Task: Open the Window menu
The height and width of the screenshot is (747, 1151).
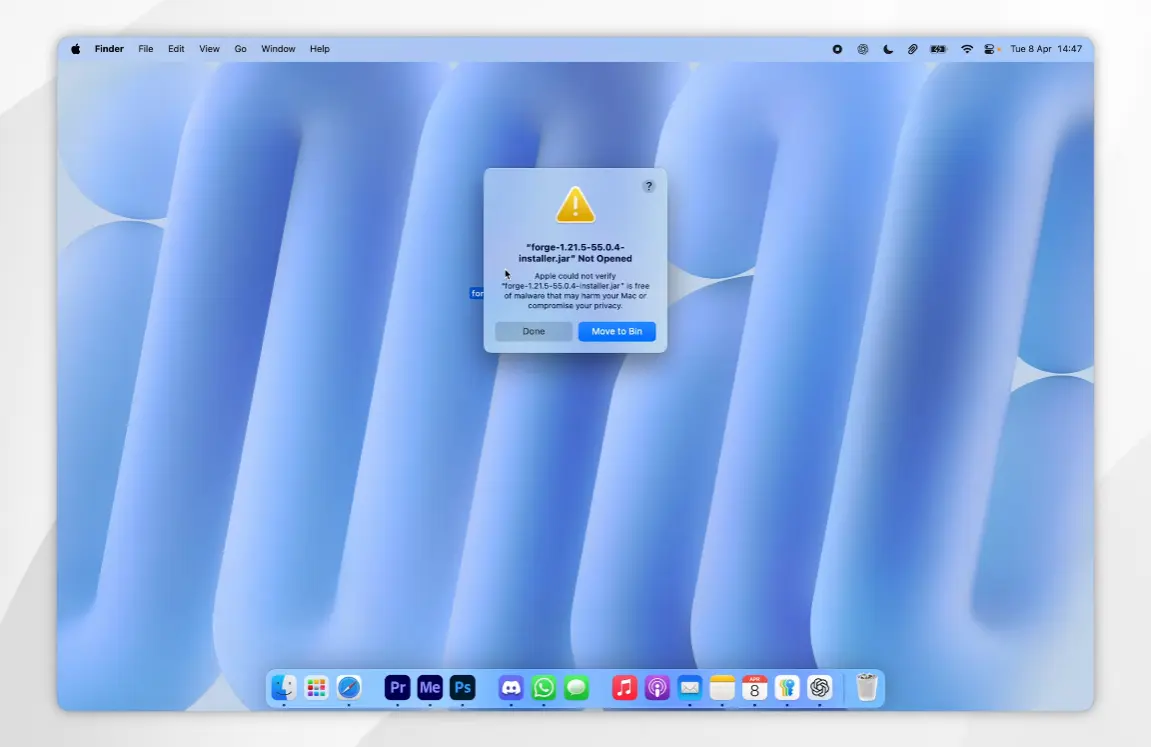Action: (x=278, y=49)
